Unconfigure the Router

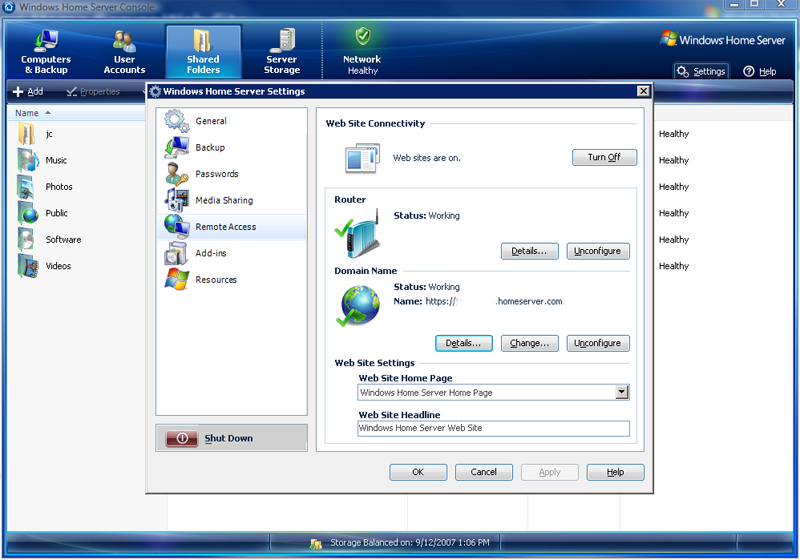pyautogui.click(x=597, y=251)
